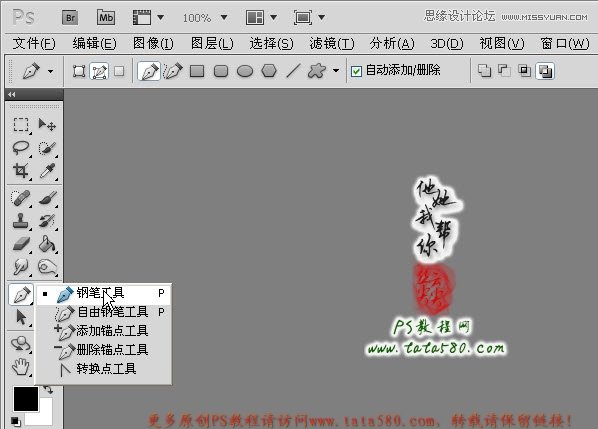Select the Rectangle shape tool

click(x=197, y=71)
